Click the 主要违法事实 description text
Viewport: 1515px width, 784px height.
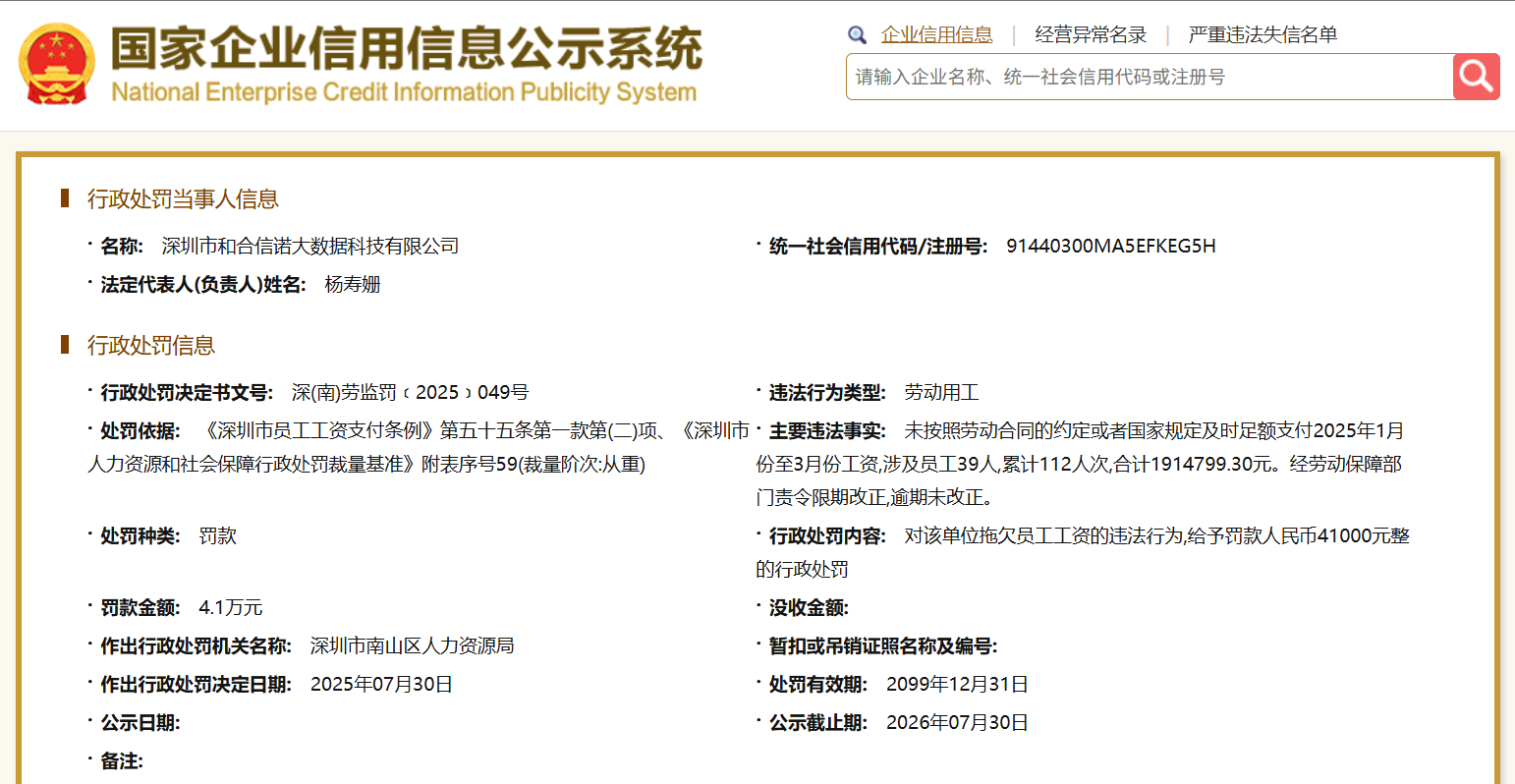click(1079, 464)
